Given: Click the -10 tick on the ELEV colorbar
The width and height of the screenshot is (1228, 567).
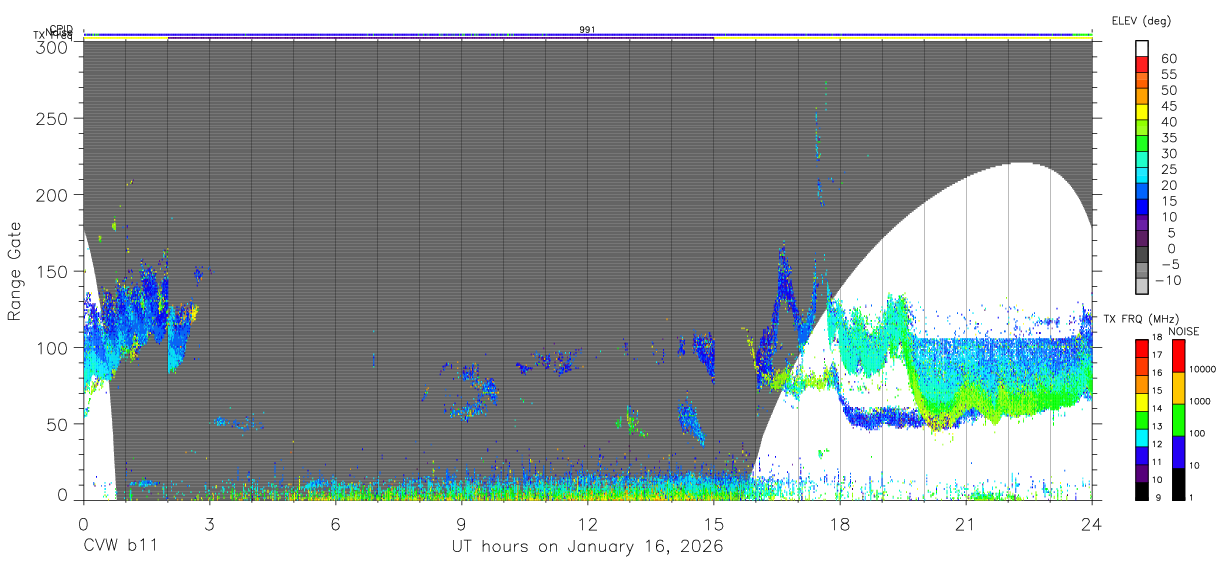Looking at the screenshot, I should tap(1169, 280).
